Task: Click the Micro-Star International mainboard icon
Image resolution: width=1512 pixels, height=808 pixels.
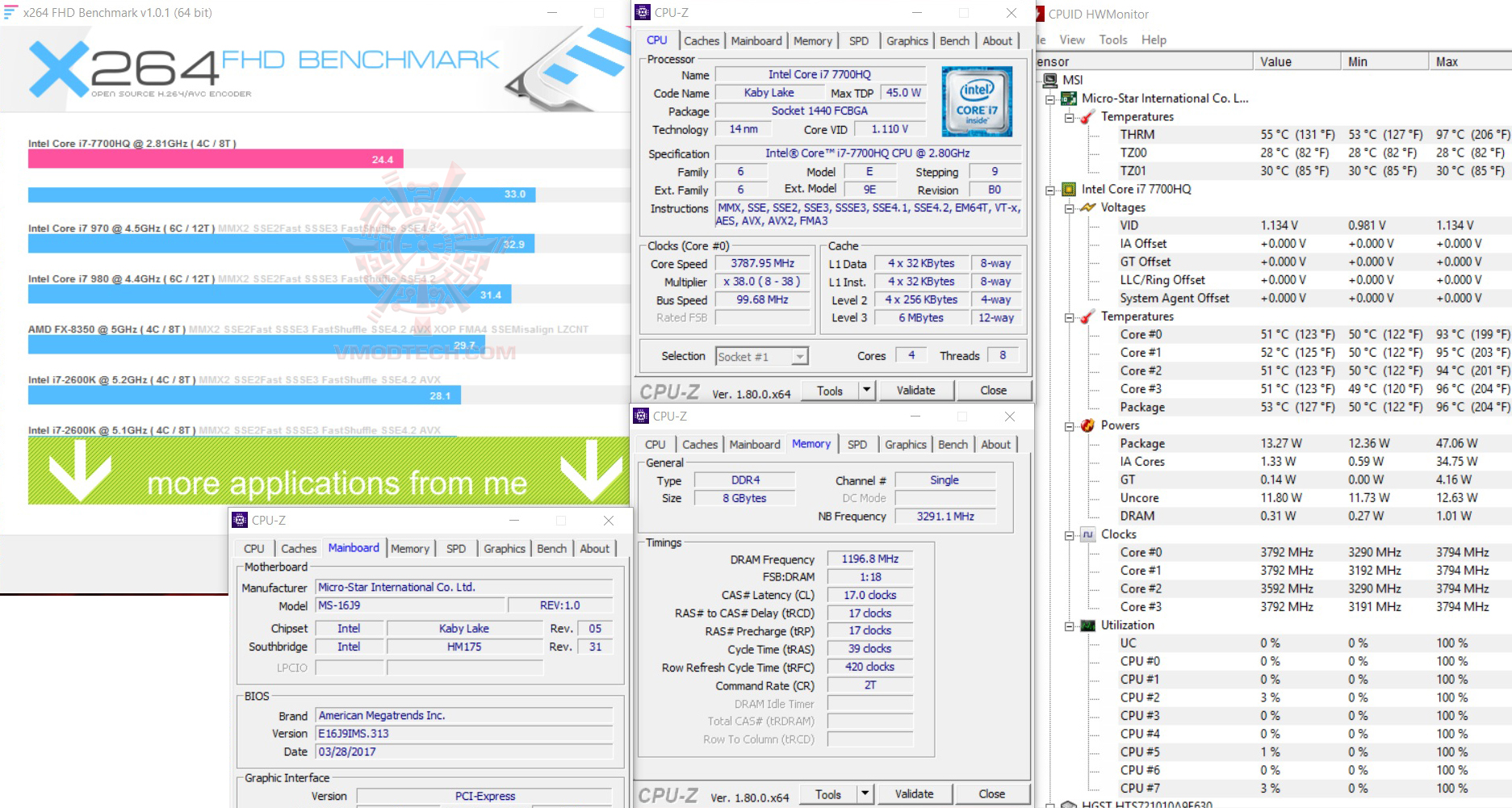Action: tap(1067, 98)
